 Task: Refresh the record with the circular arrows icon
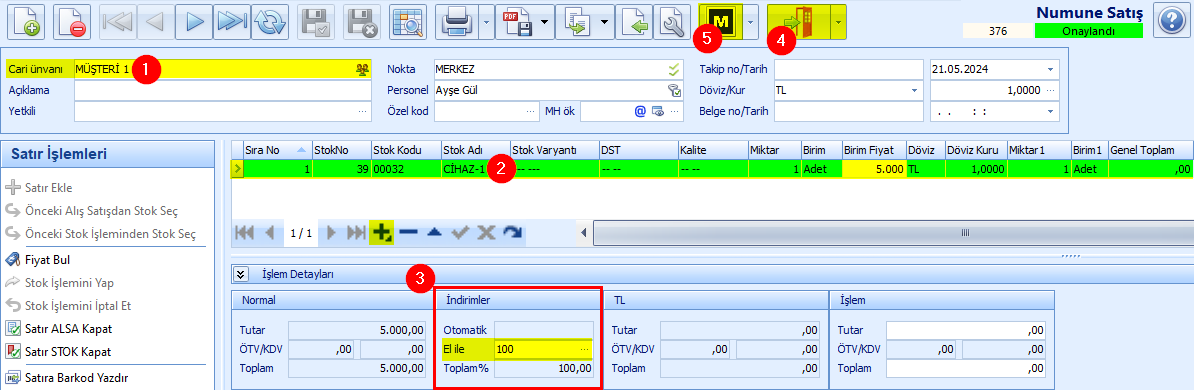click(270, 23)
